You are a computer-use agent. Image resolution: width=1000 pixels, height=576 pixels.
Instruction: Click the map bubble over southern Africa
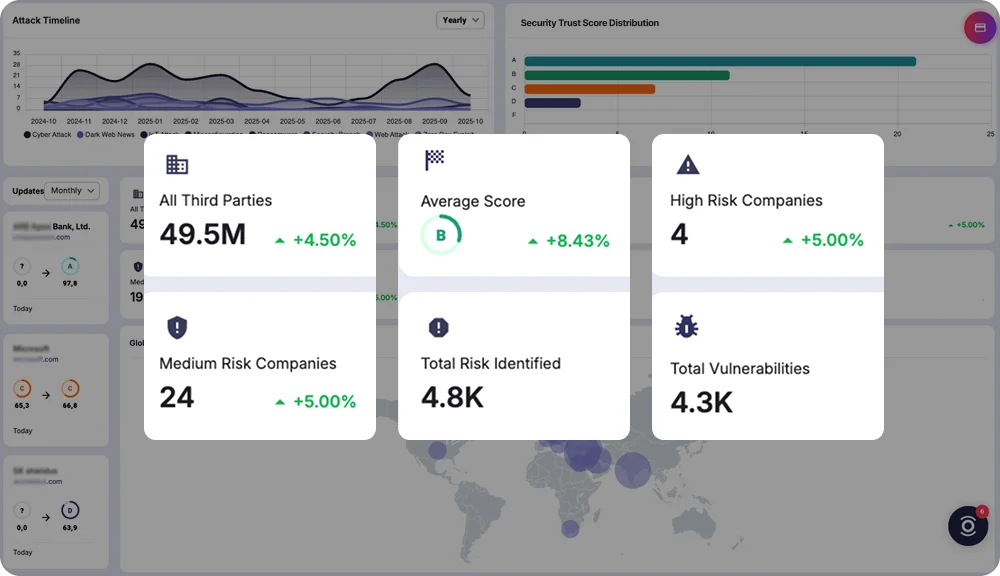coord(570,528)
